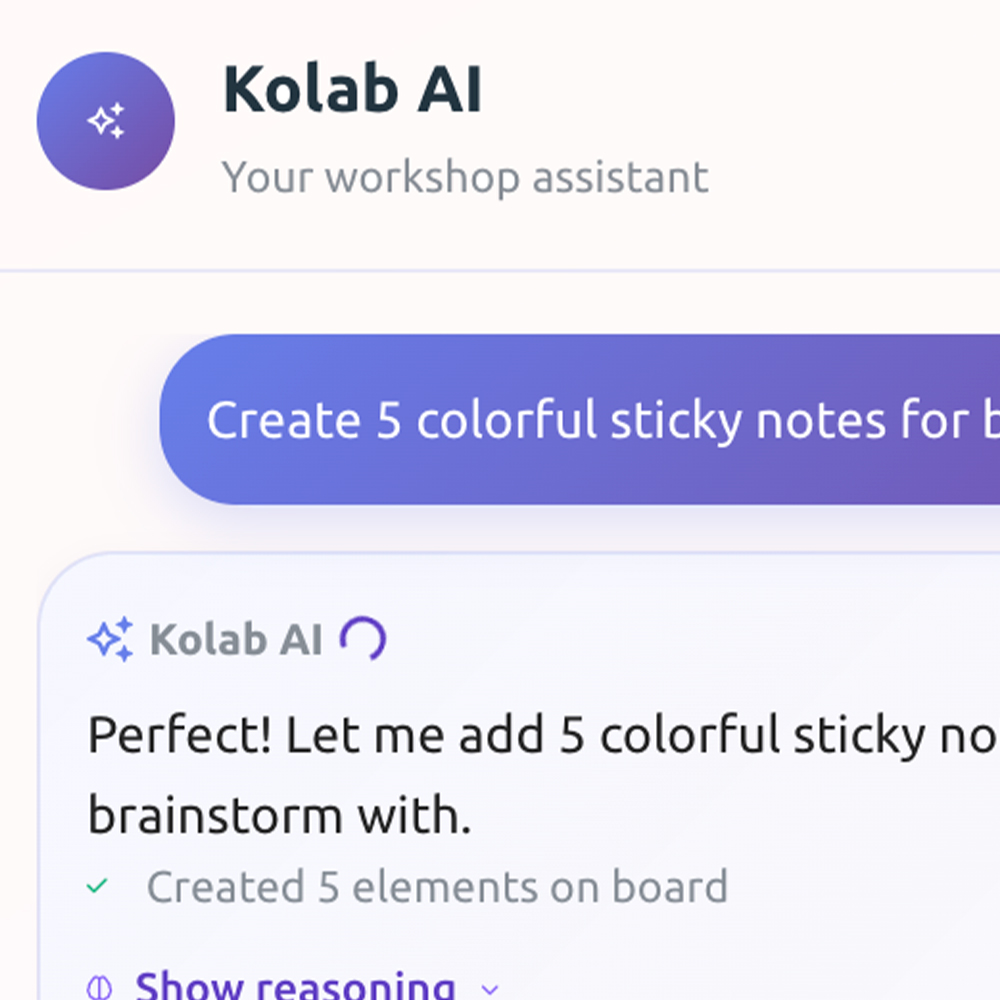Click the Kolab AI sparkle avatar in header

tap(106, 121)
